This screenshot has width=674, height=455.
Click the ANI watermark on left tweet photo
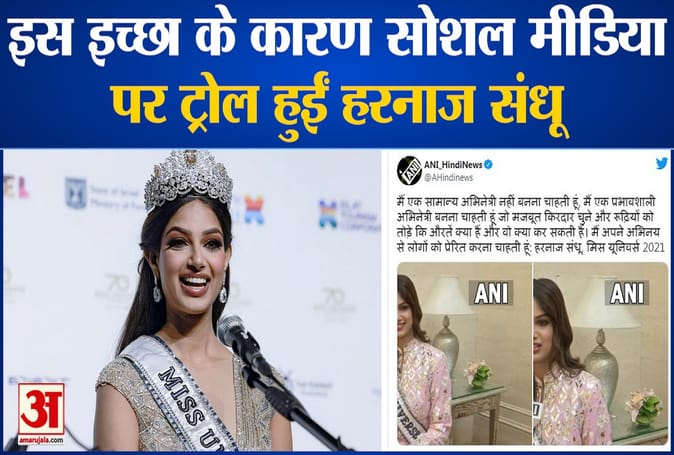[491, 293]
